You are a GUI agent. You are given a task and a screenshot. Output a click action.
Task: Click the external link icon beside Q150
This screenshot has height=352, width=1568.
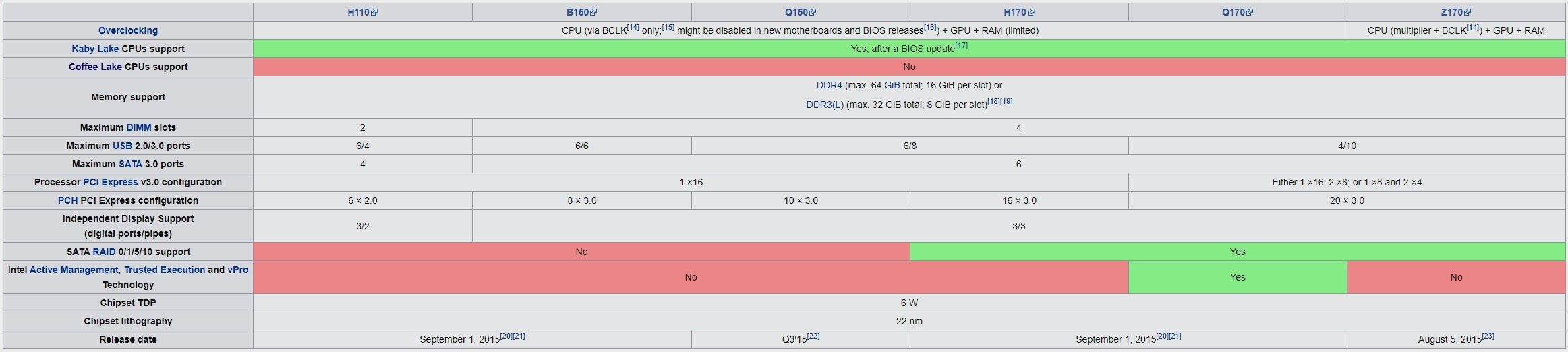813,13
